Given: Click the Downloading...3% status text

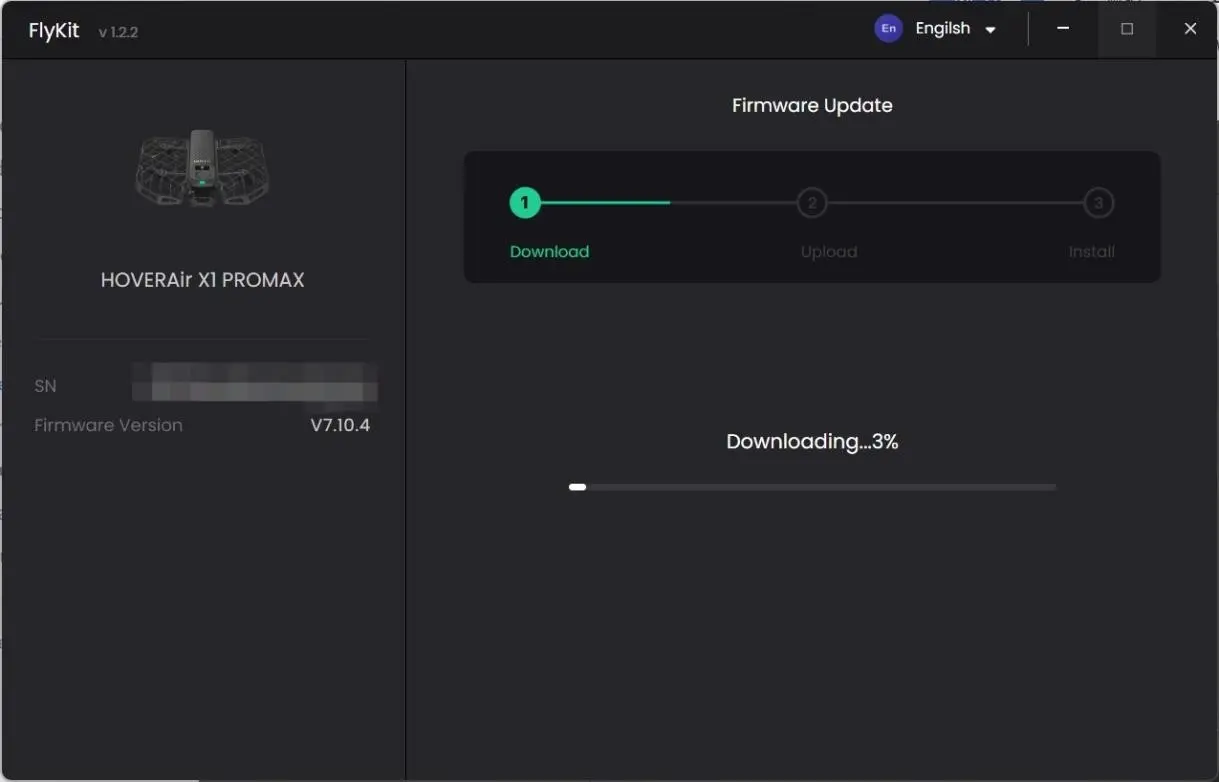Looking at the screenshot, I should pos(812,442).
